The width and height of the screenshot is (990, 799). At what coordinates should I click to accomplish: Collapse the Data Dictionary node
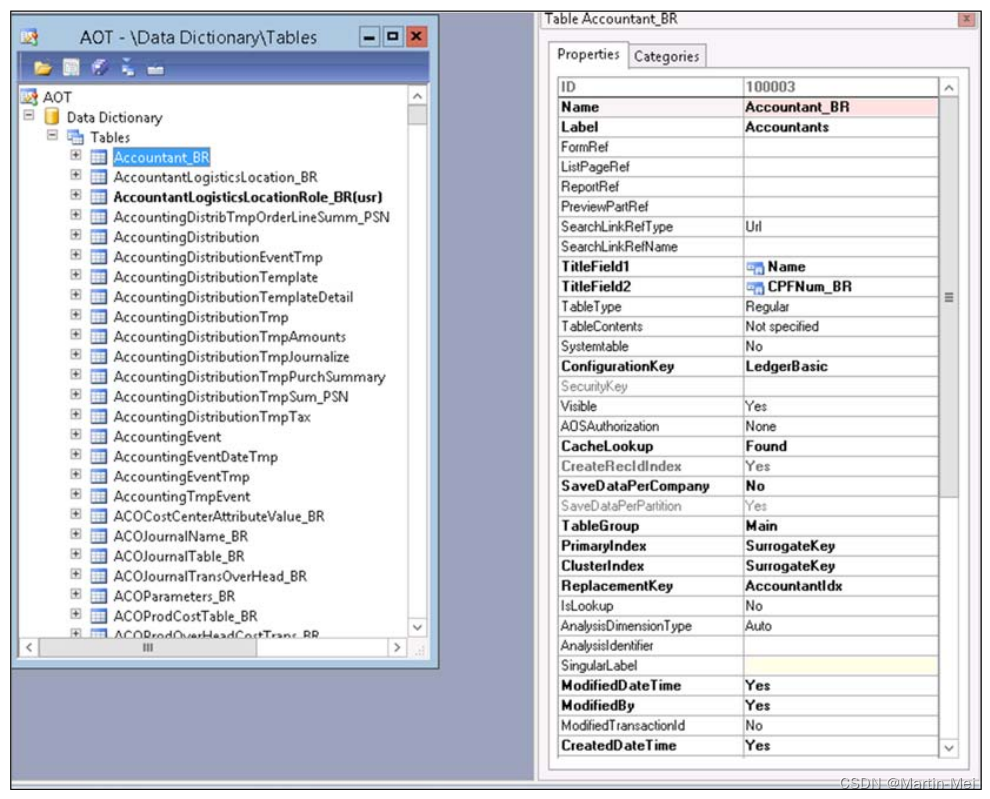click(x=28, y=116)
